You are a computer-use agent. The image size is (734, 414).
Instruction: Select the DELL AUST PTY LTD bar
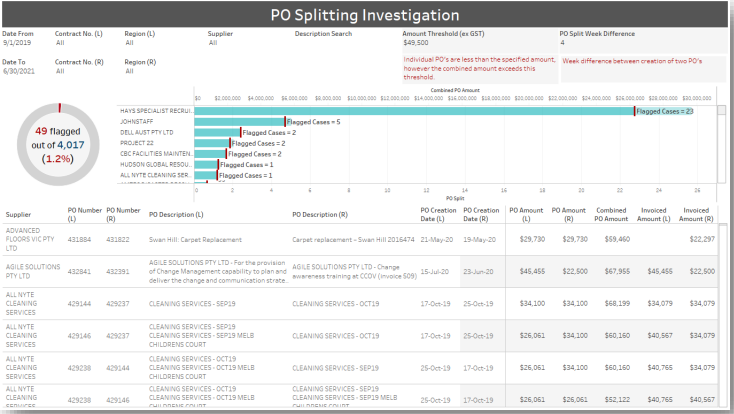pos(218,133)
